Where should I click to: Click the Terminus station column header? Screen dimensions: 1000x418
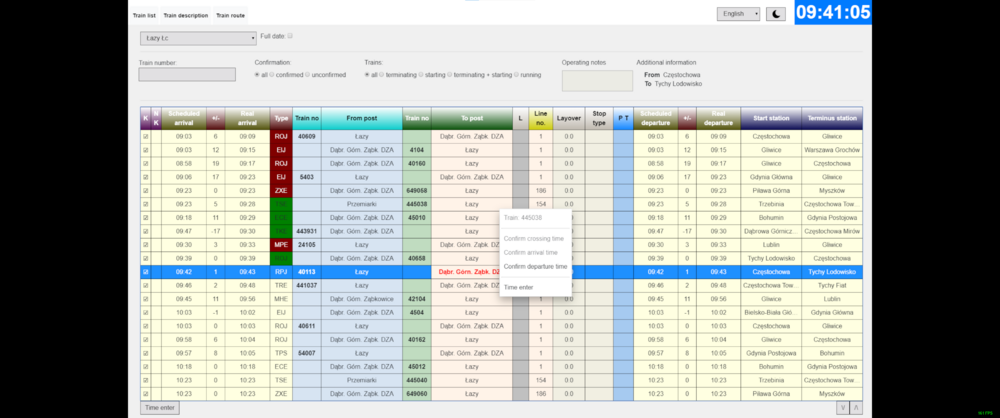832,118
